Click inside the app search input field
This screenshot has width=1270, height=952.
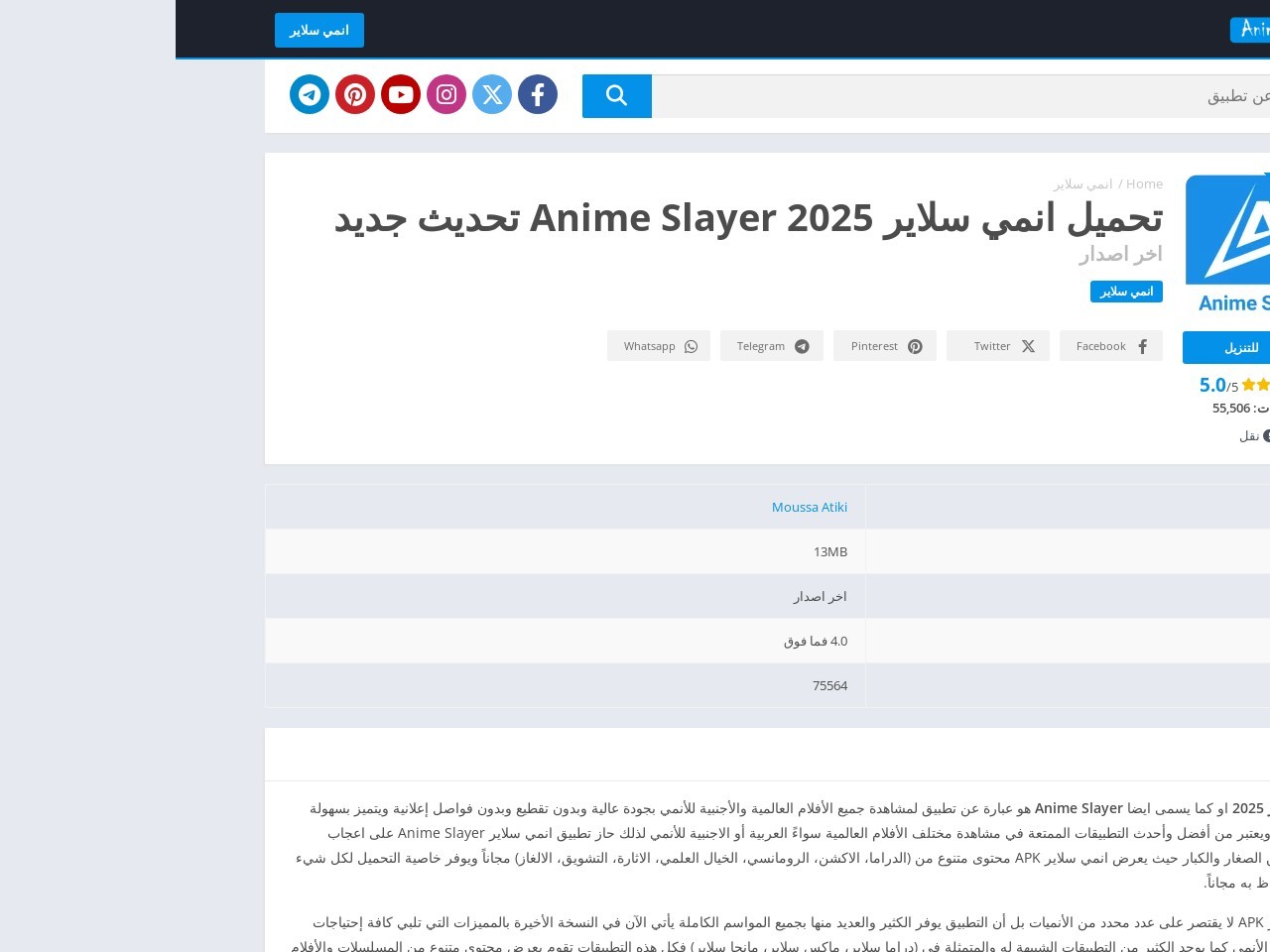pos(960,96)
